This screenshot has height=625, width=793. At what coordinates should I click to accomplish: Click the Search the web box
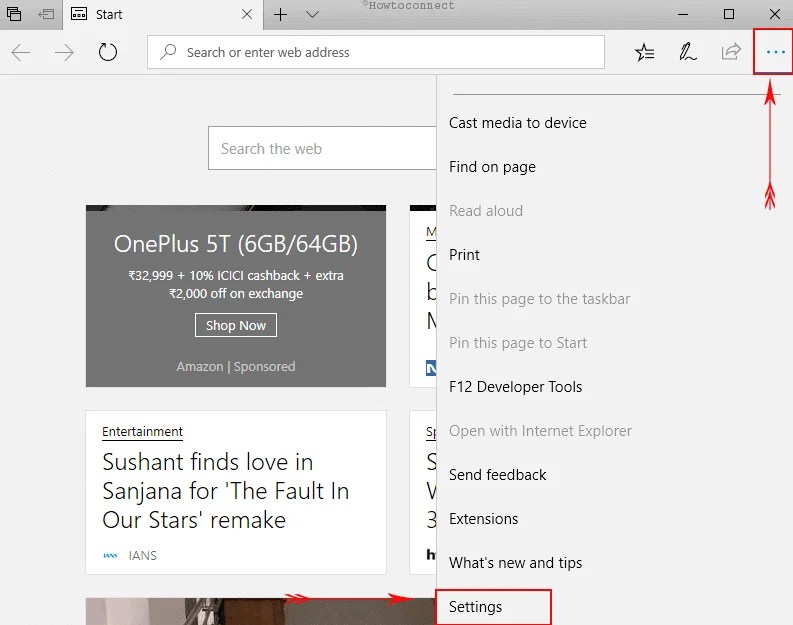pyautogui.click(x=322, y=148)
